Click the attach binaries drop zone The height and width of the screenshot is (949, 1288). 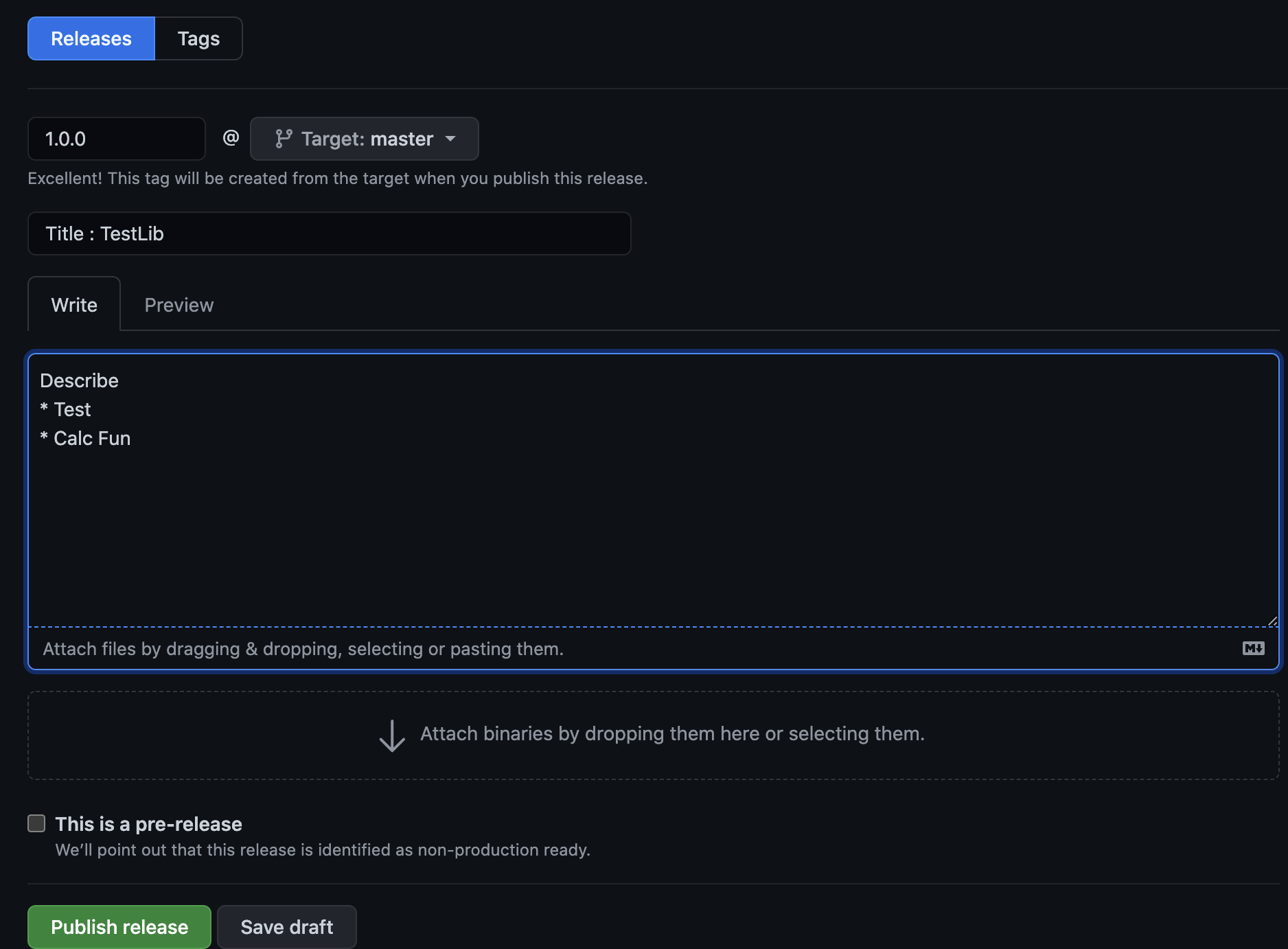point(654,735)
